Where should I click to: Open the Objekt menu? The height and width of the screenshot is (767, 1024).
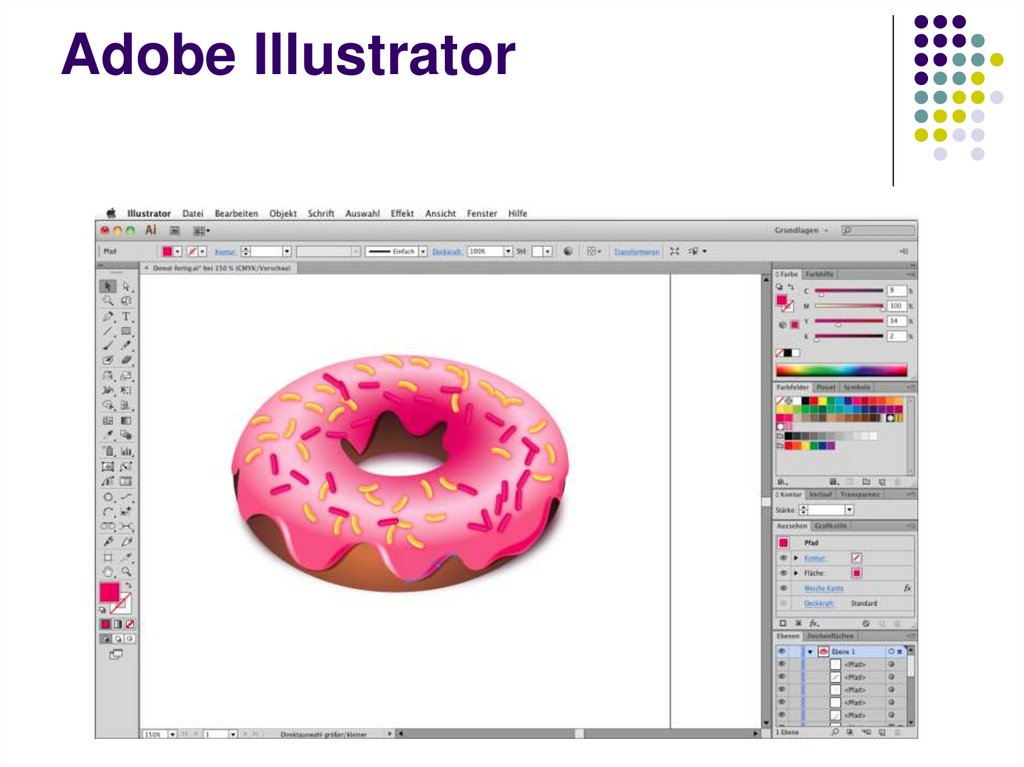tap(283, 214)
